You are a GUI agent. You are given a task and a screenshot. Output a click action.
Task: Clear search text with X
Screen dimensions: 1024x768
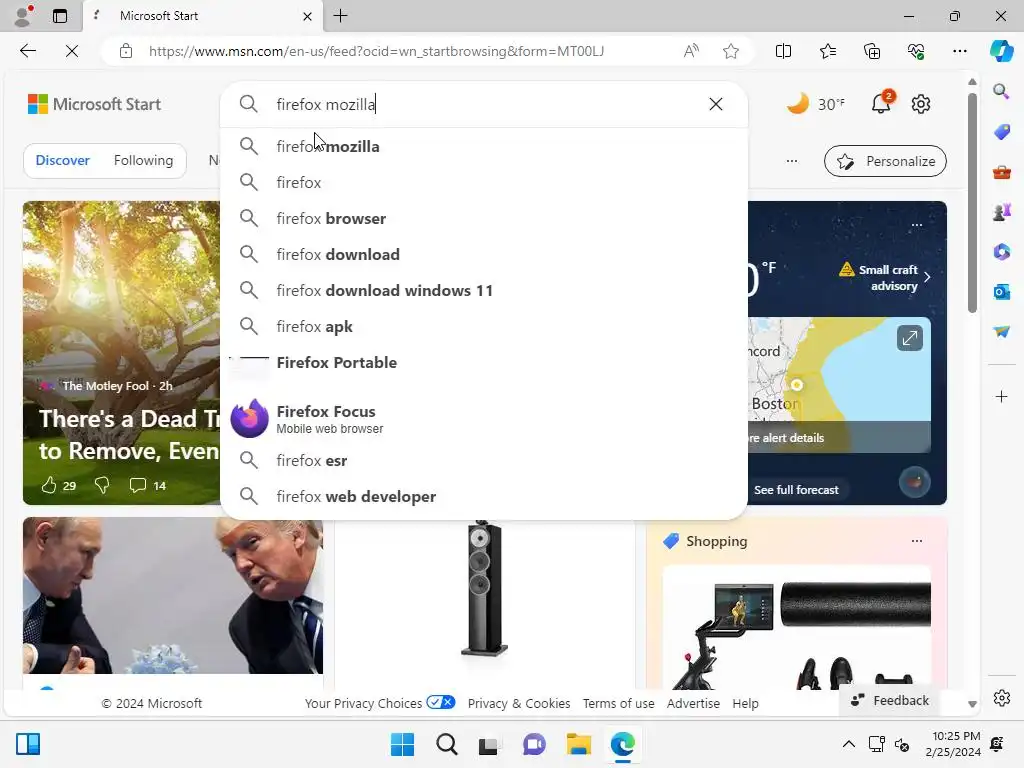(x=716, y=104)
